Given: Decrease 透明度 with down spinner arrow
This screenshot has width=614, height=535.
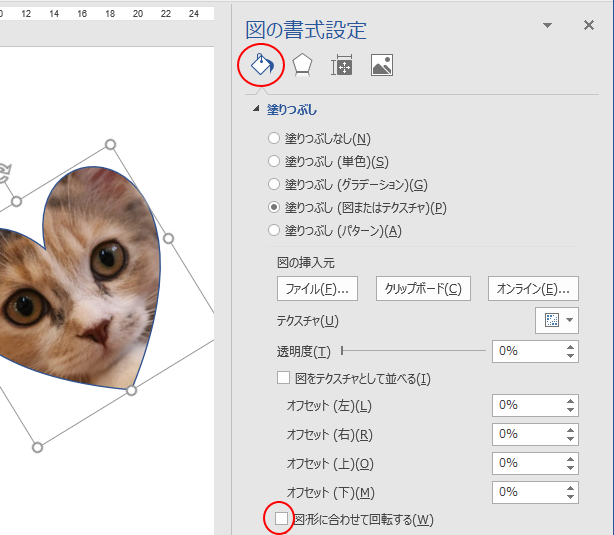Looking at the screenshot, I should [x=570, y=356].
